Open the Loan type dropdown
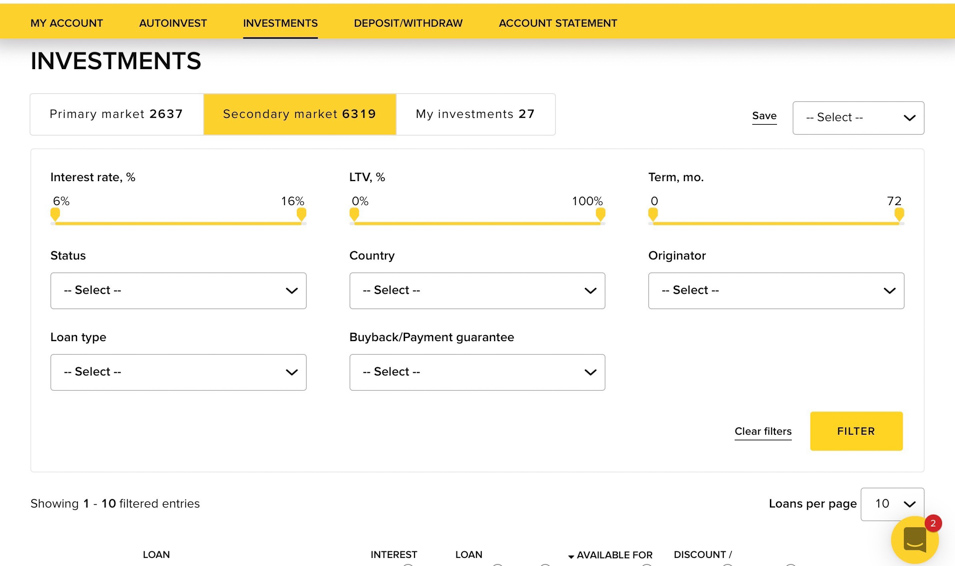 pos(178,372)
